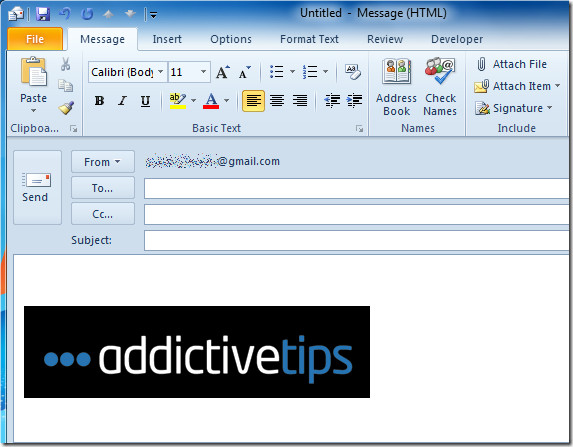
Task: Open Basic Text dialog launcher
Action: coord(360,128)
